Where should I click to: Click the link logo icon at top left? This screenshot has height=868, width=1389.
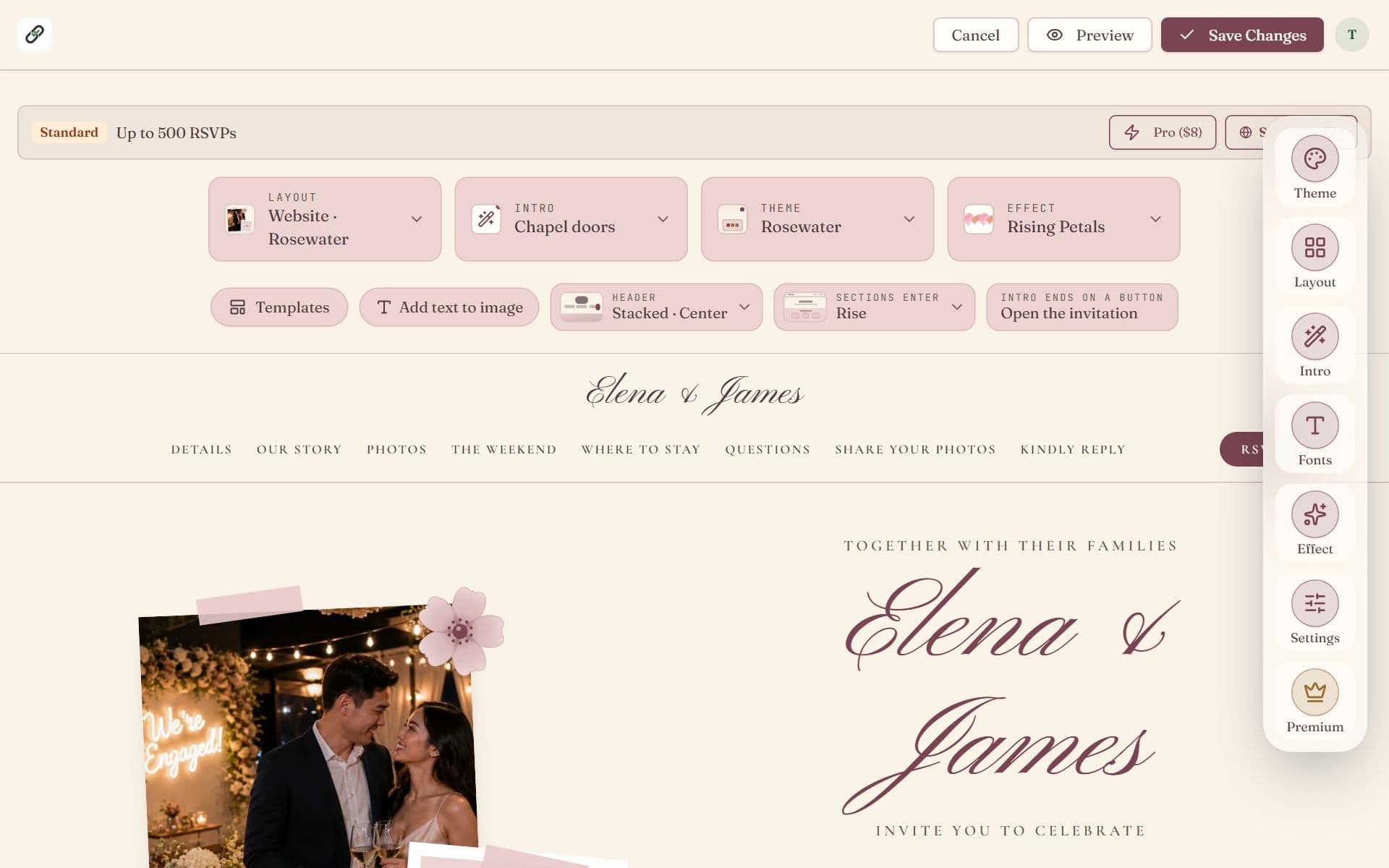pyautogui.click(x=34, y=34)
